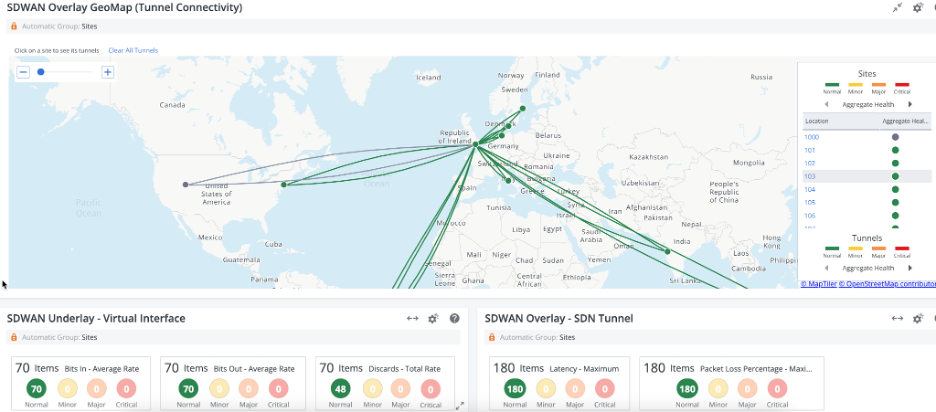Zoom out the map with minus button
The width and height of the screenshot is (936, 412).
(x=24, y=72)
